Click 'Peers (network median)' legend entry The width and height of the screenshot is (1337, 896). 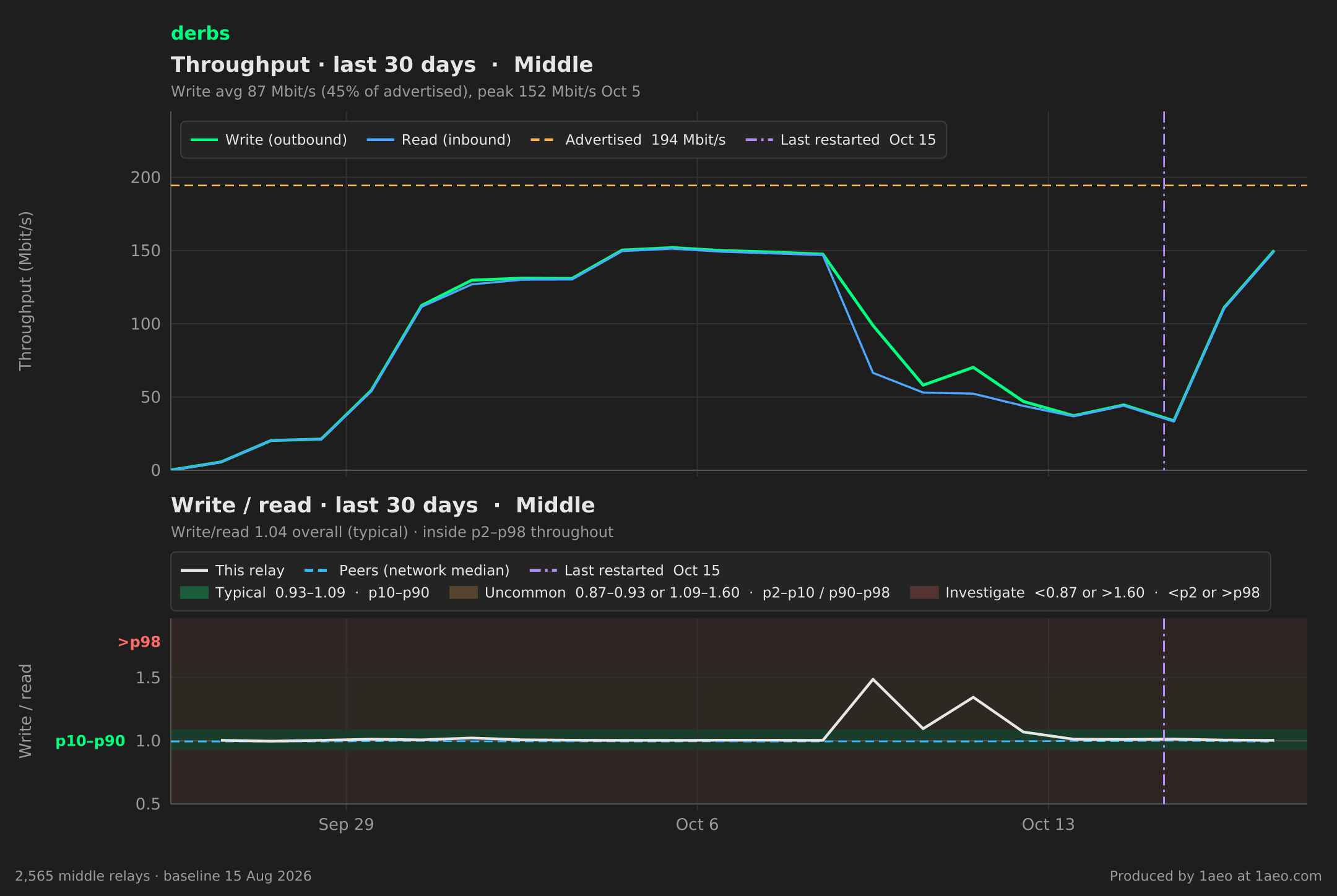tap(407, 571)
